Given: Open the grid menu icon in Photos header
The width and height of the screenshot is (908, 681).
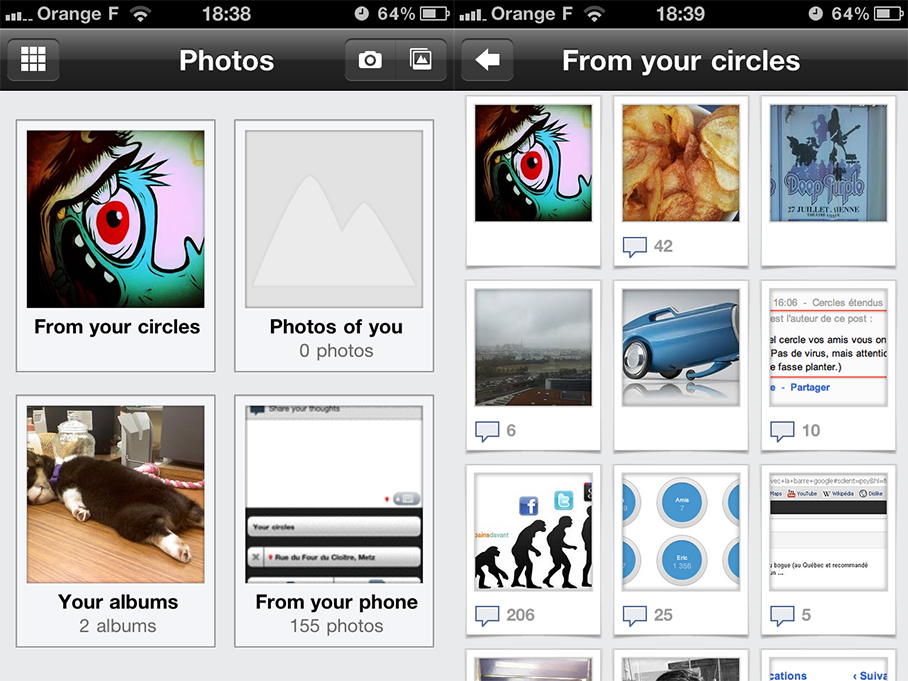Looking at the screenshot, I should click(33, 60).
